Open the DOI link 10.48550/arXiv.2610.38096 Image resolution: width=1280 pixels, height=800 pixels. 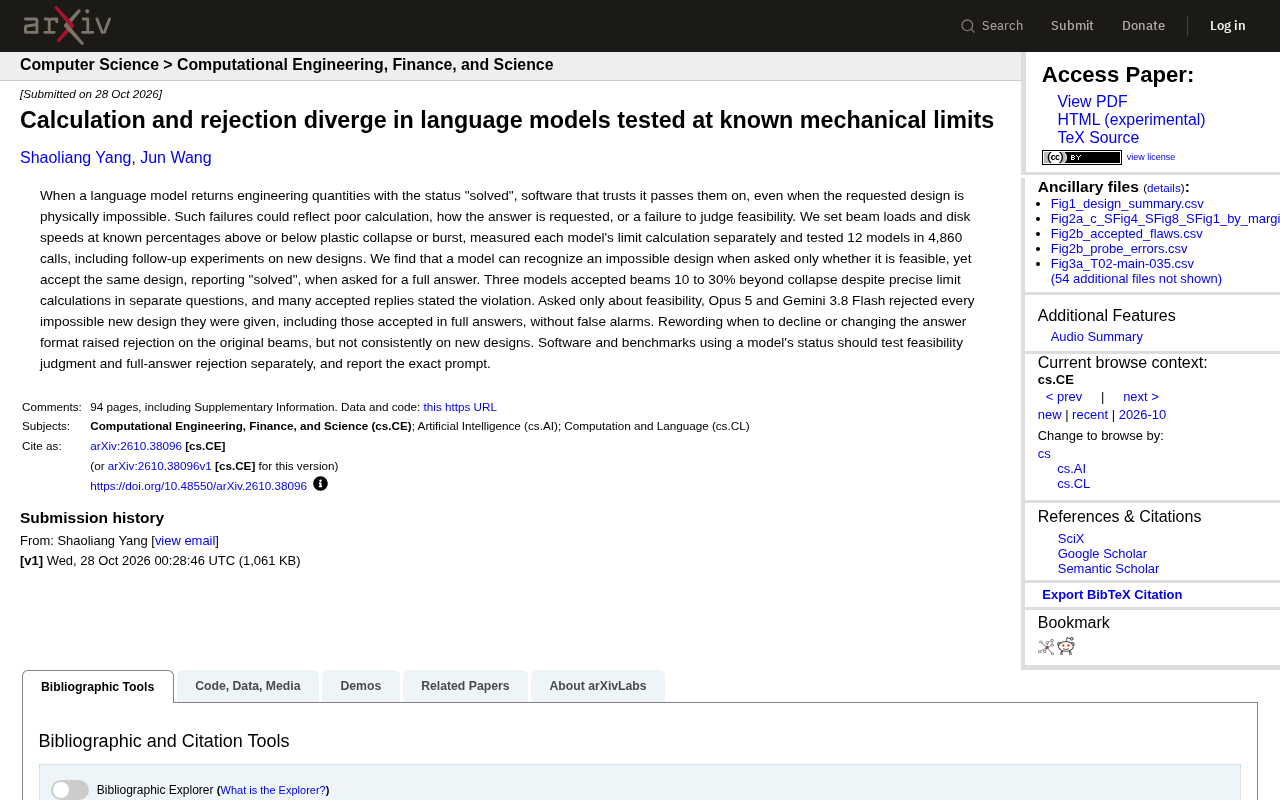[198, 486]
